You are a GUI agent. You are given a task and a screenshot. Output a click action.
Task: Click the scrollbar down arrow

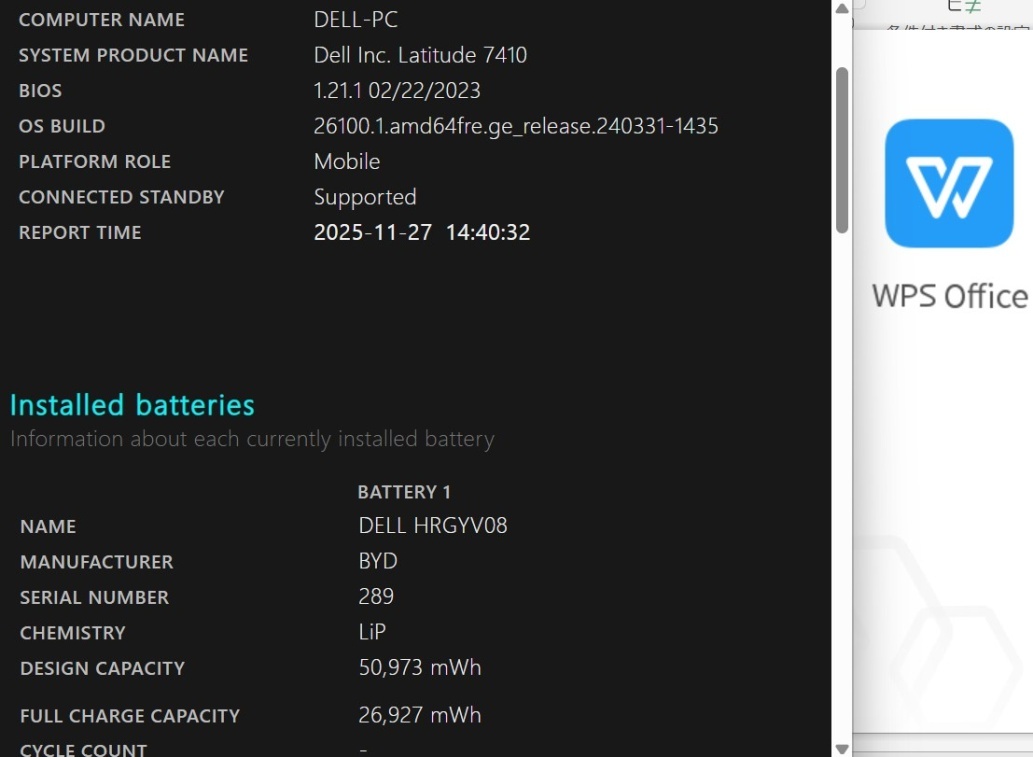(x=842, y=749)
